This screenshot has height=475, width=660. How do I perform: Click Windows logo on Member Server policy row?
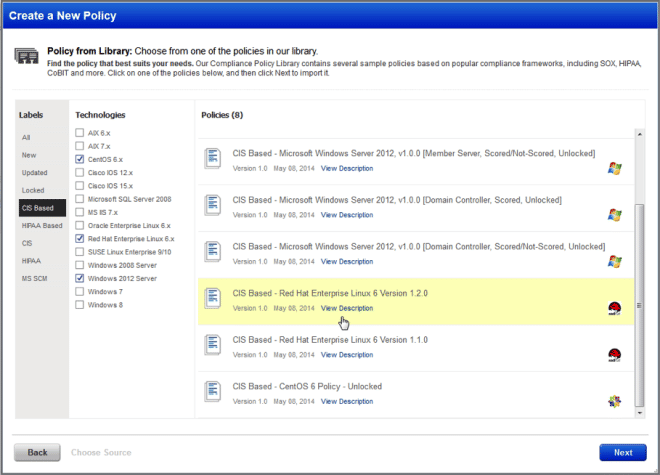(615, 168)
